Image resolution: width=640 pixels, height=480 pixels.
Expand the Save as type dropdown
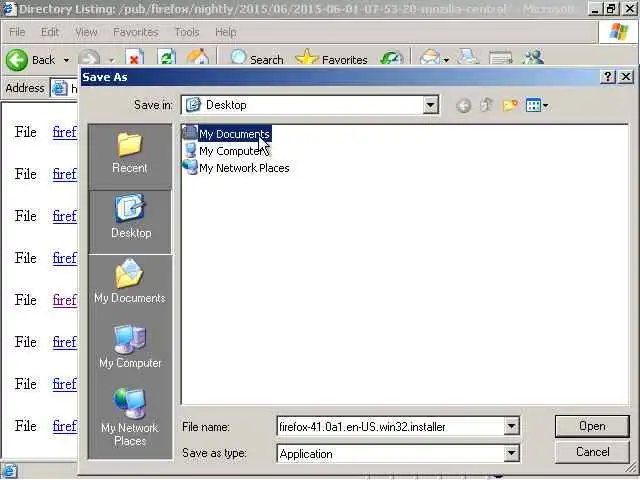click(511, 453)
